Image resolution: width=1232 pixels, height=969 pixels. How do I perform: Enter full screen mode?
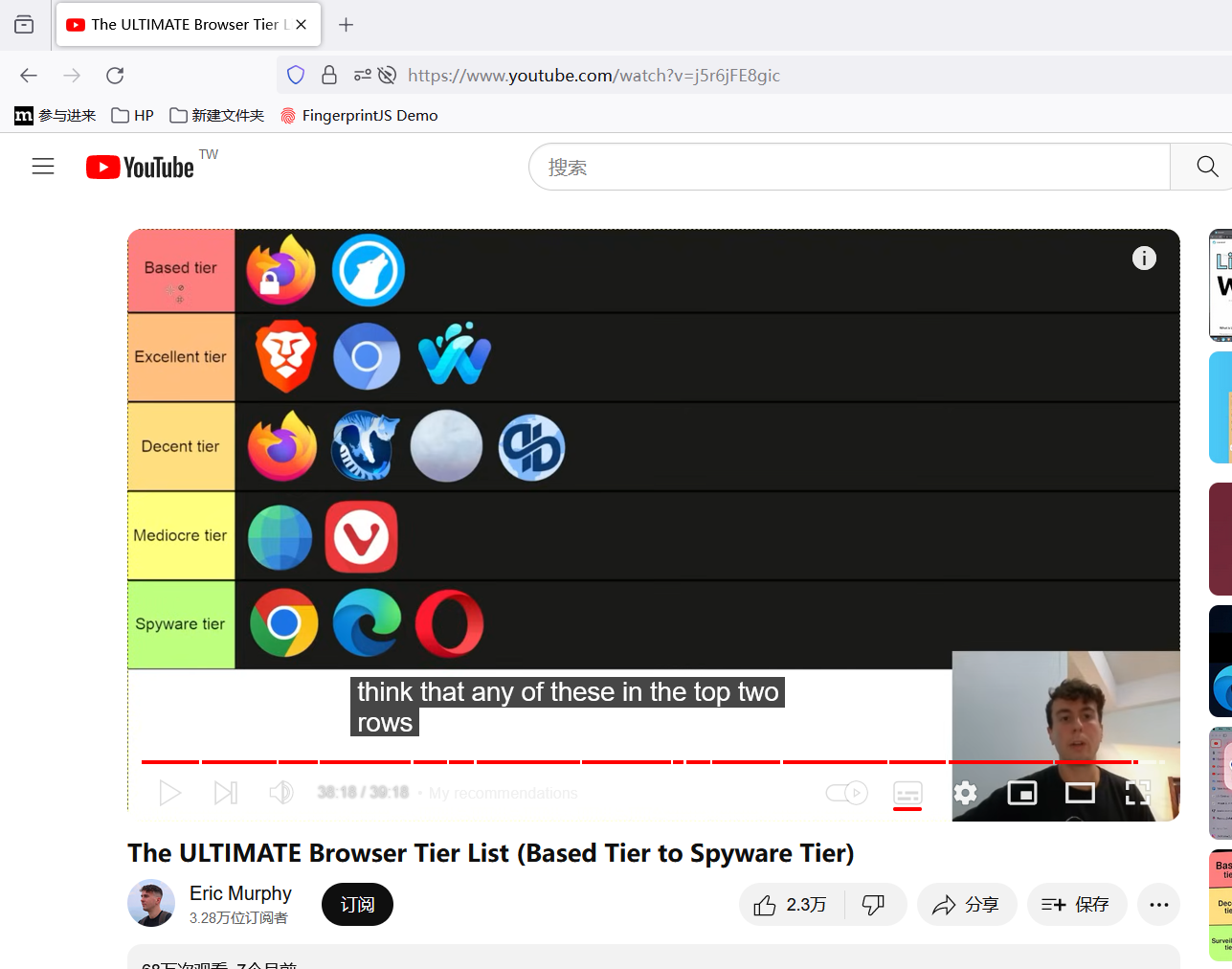point(1137,793)
